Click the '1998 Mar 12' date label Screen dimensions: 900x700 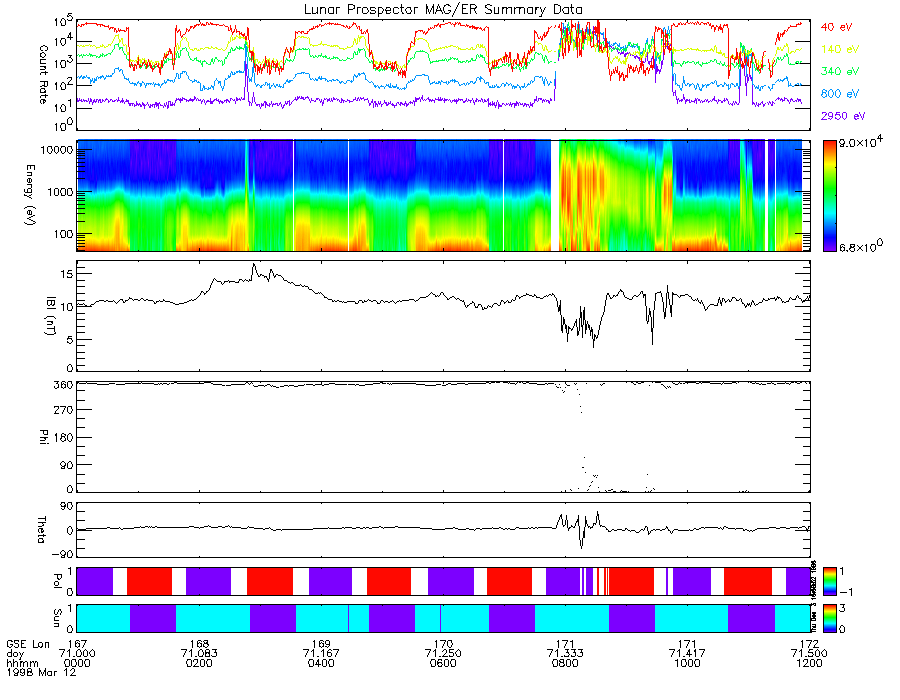pyautogui.click(x=41, y=672)
